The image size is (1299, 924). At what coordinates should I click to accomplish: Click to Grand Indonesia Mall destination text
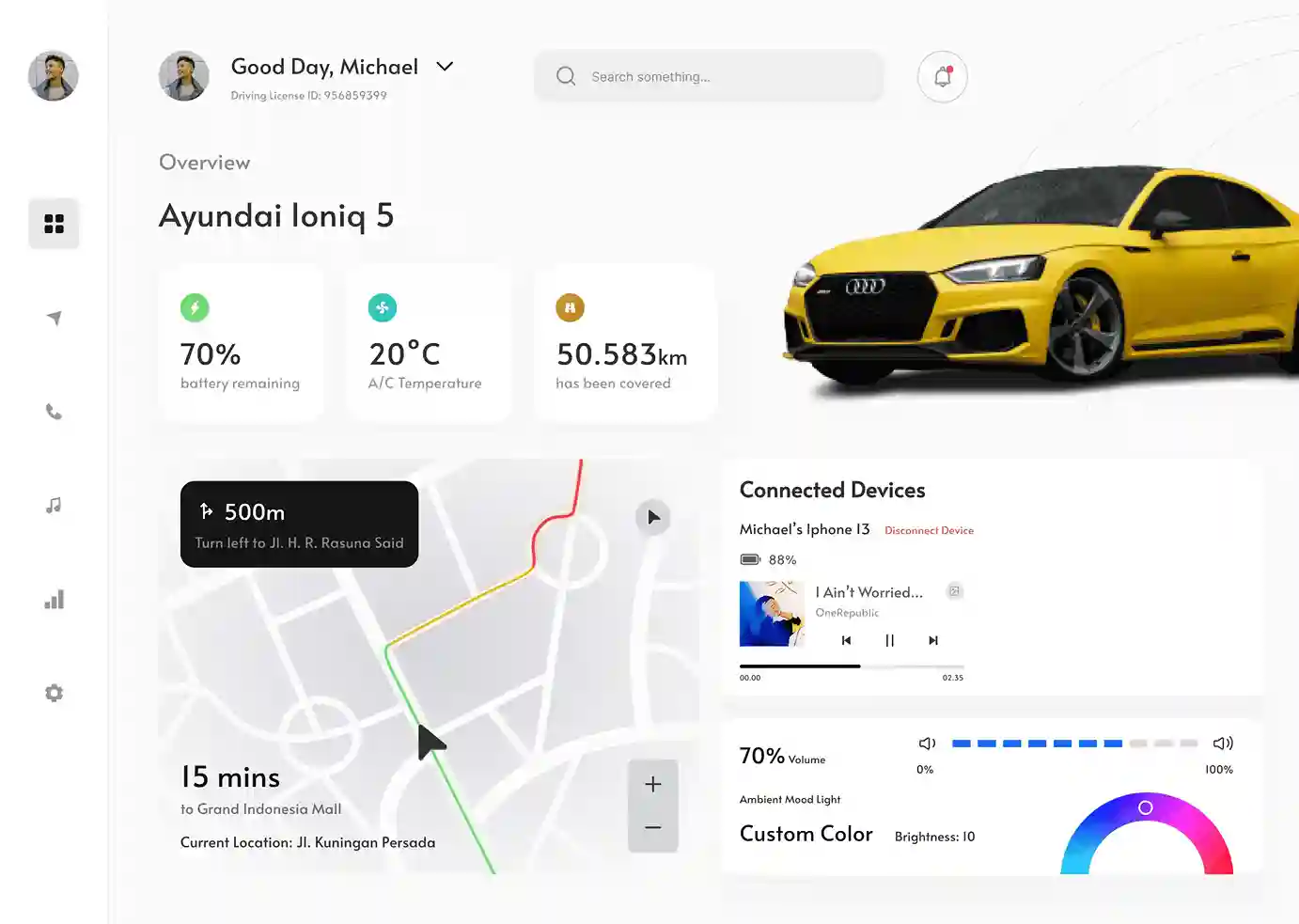(260, 809)
